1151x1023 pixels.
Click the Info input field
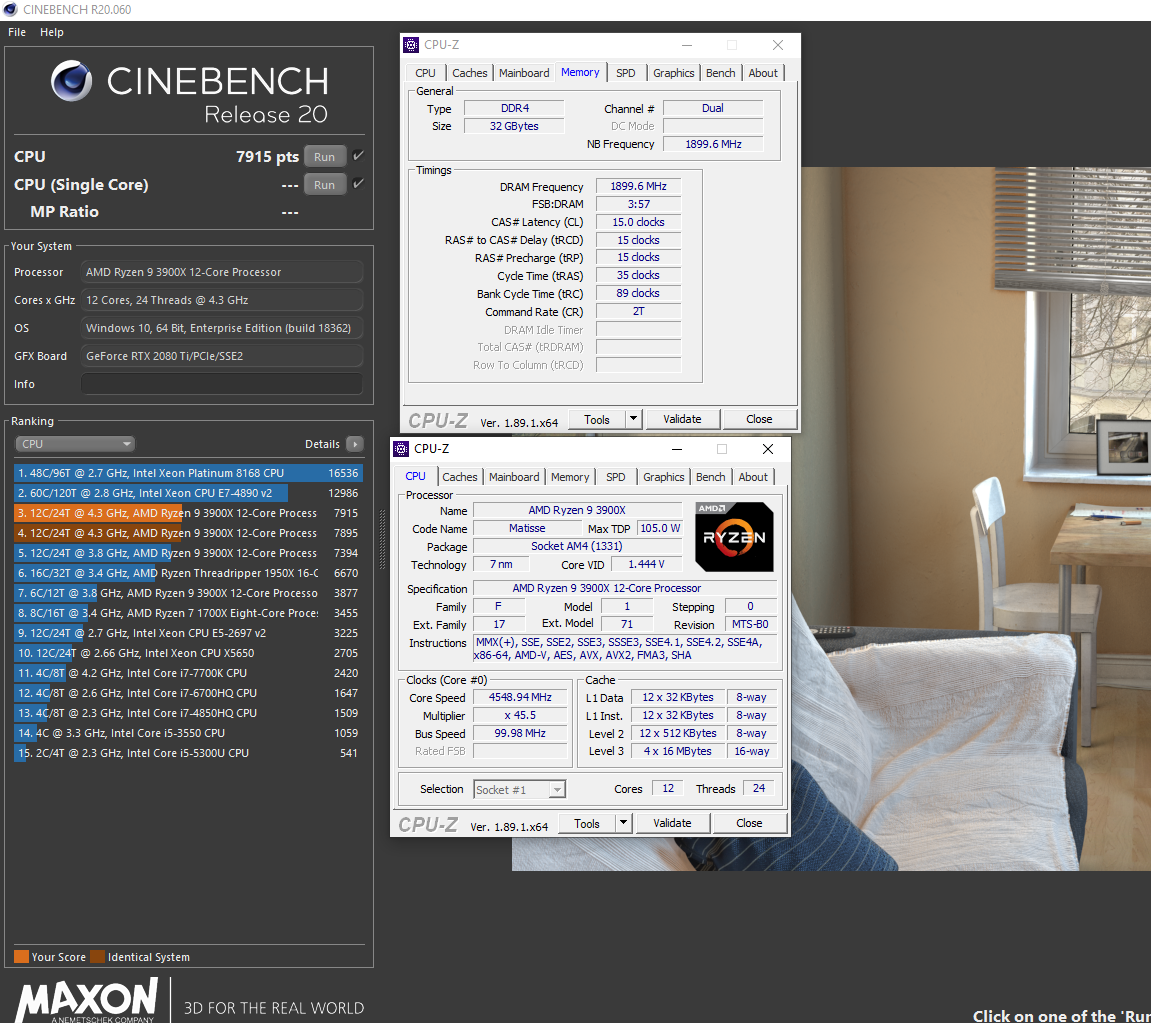(222, 384)
